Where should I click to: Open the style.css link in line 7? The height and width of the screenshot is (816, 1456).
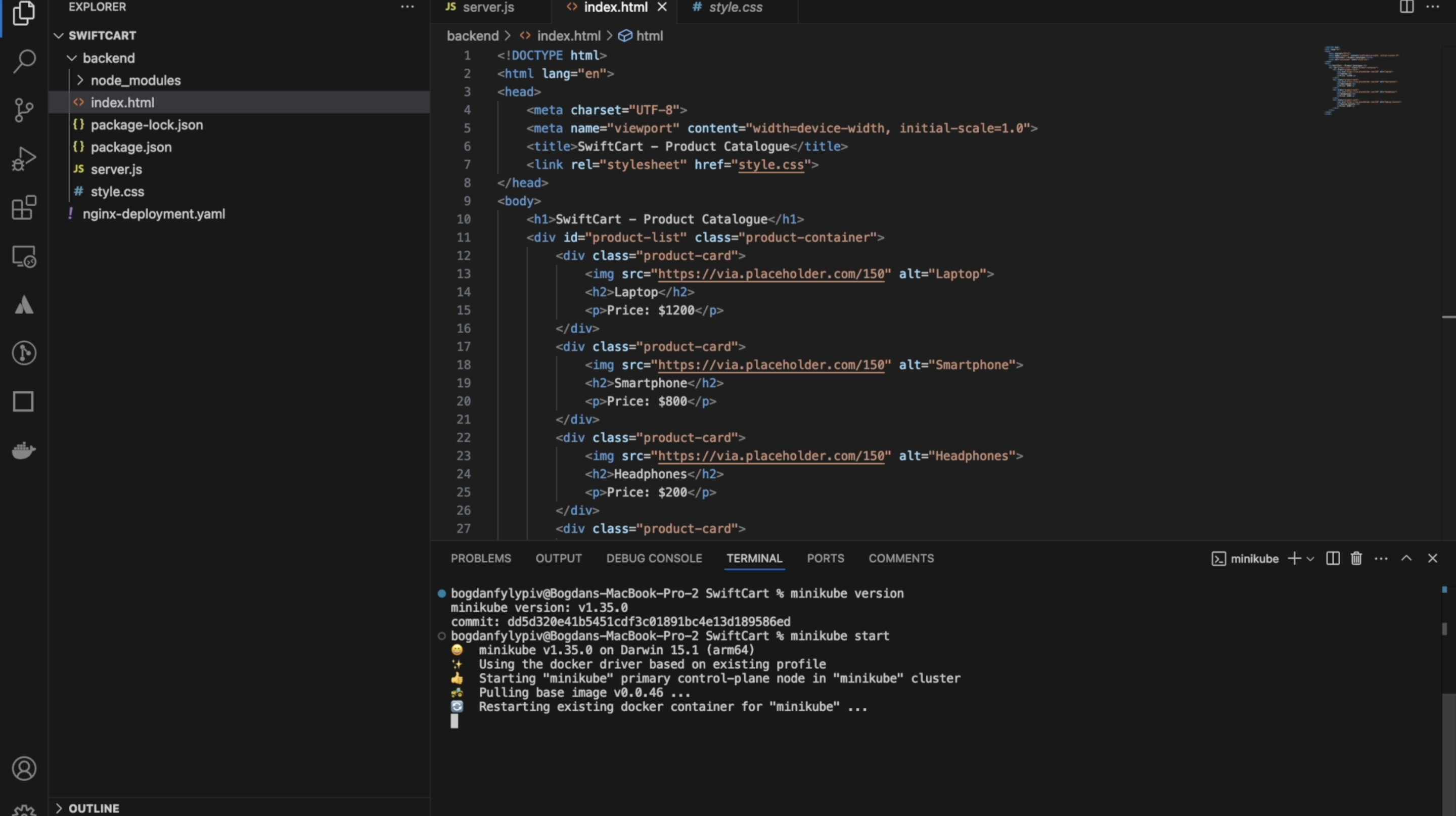[771, 164]
